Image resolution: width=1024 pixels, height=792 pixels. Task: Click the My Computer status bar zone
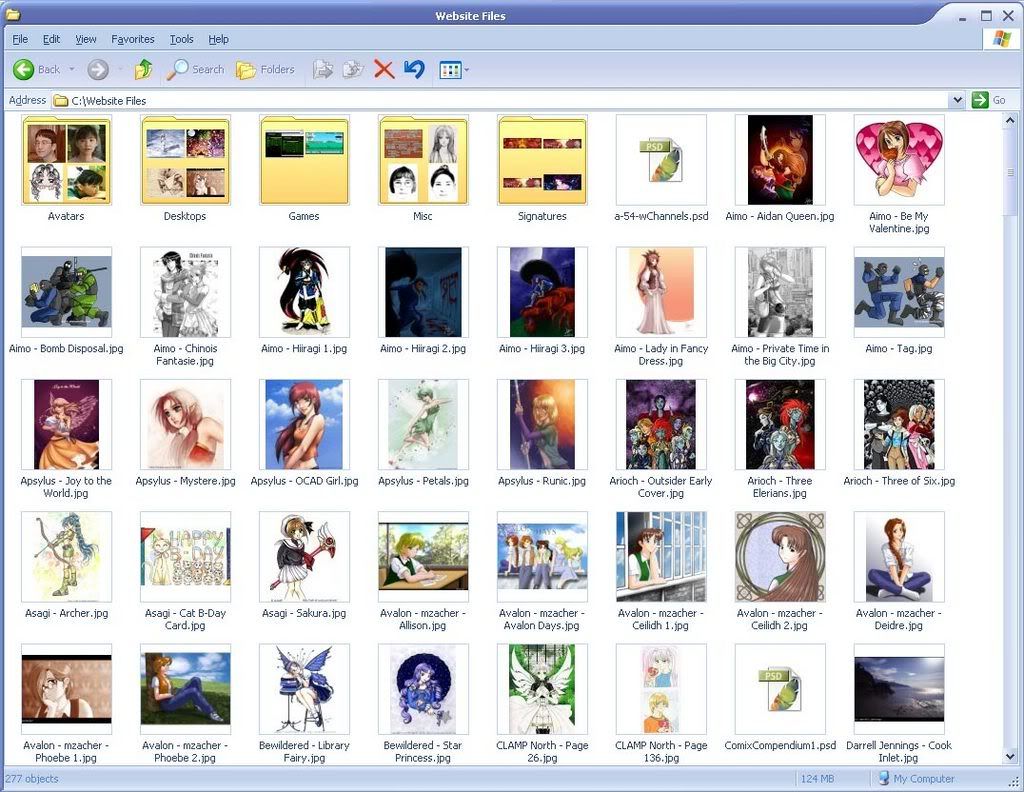916,778
